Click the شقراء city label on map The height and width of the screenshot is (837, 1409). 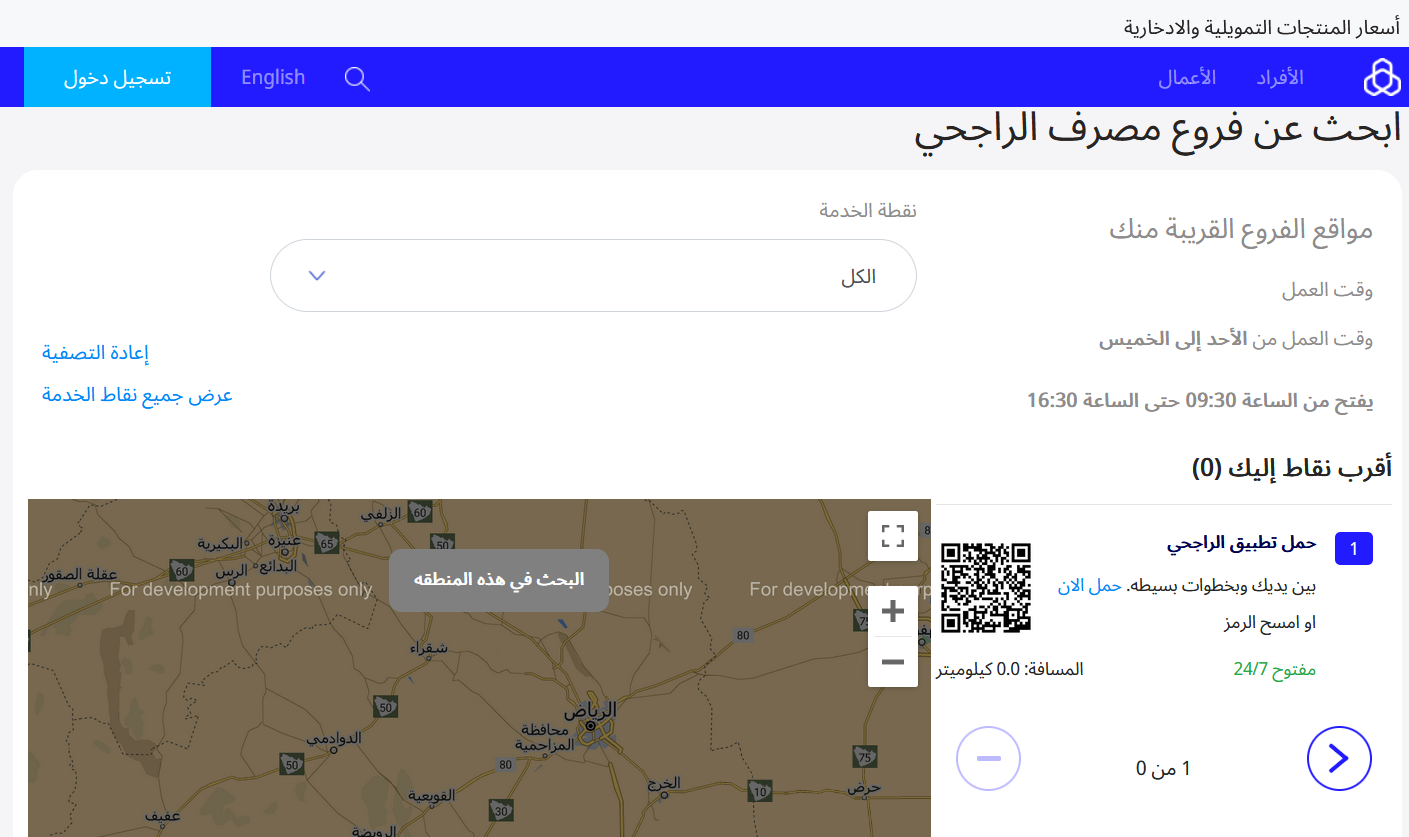tap(428, 648)
